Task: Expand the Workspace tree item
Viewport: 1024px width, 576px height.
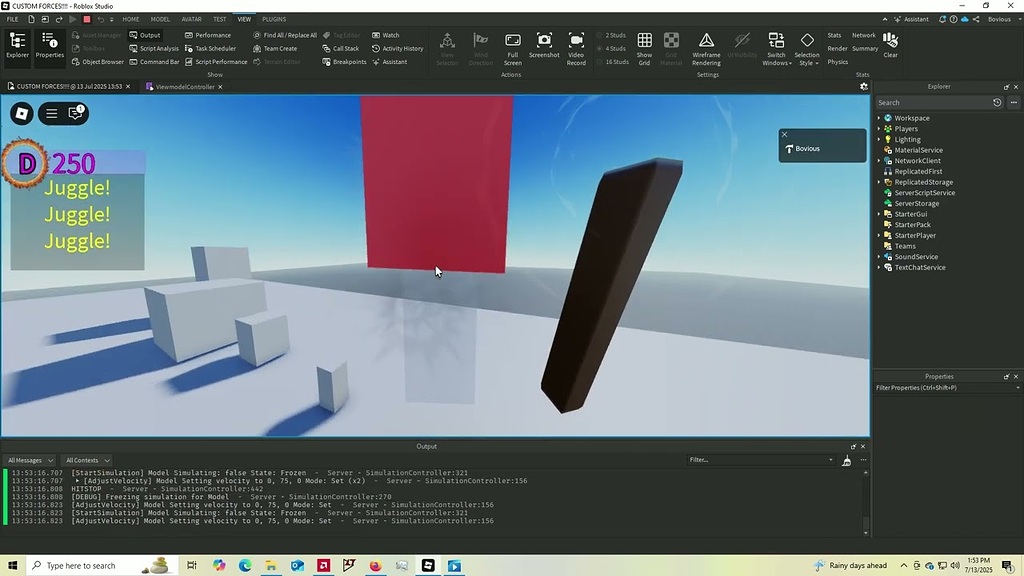Action: (878, 118)
